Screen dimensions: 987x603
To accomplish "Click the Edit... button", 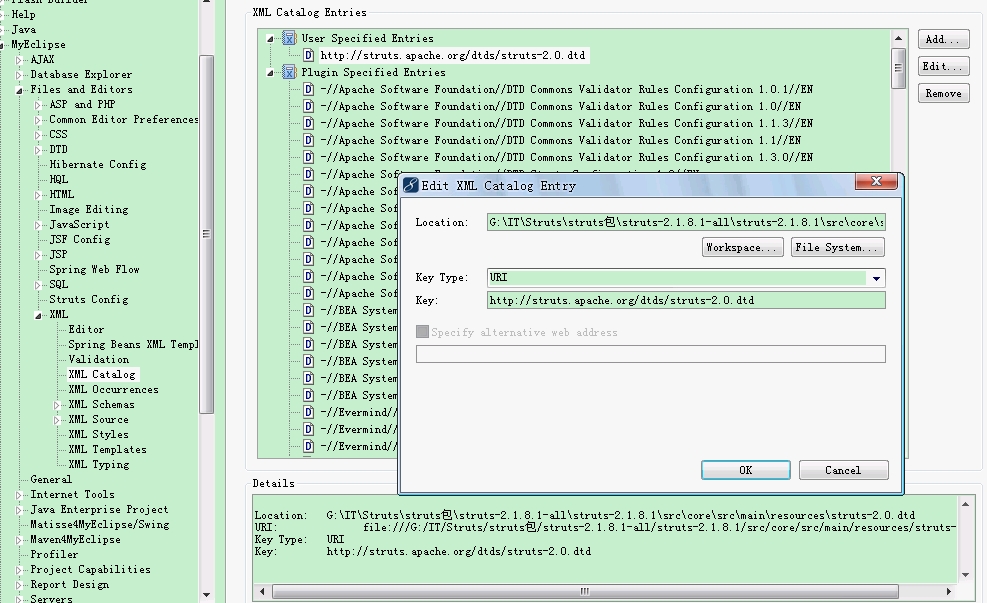I will pos(943,66).
